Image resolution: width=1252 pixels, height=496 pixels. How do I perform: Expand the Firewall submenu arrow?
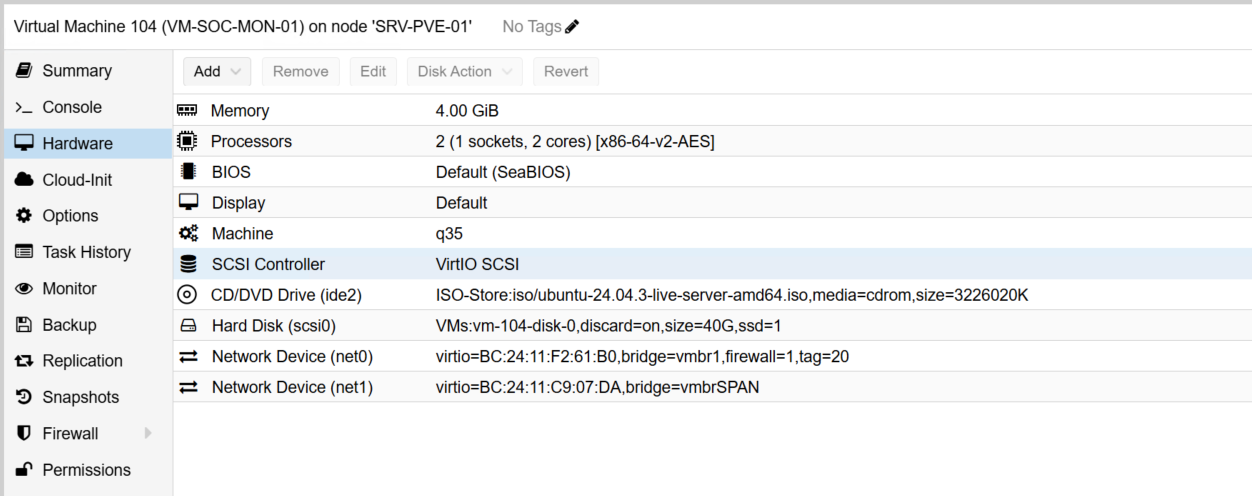click(149, 433)
